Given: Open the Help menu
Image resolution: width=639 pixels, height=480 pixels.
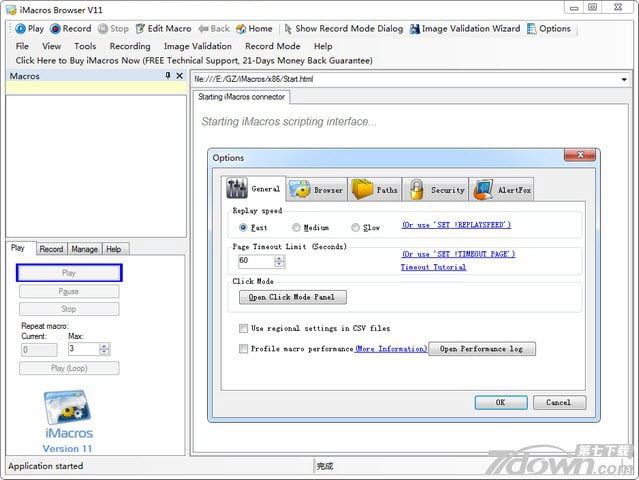Looking at the screenshot, I should click(x=323, y=46).
